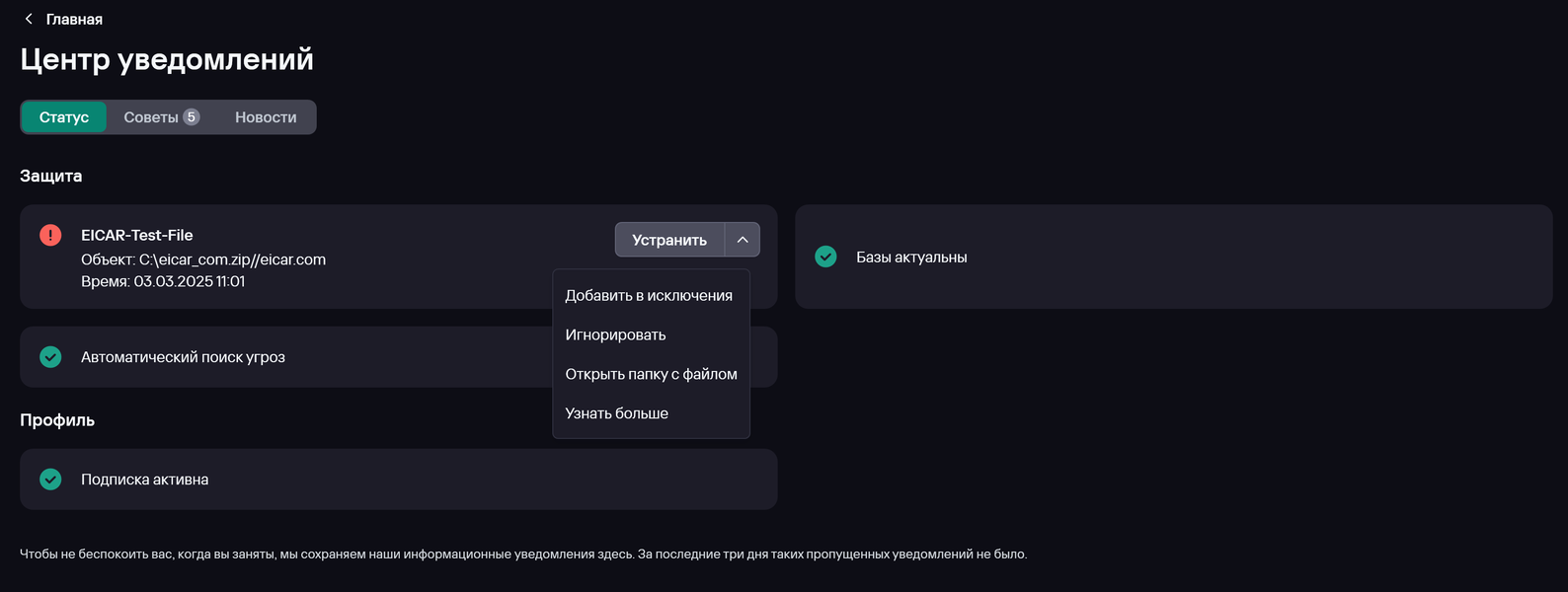Image resolution: width=1568 pixels, height=592 pixels.
Task: Open the 'Советы' tab
Action: click(x=151, y=117)
